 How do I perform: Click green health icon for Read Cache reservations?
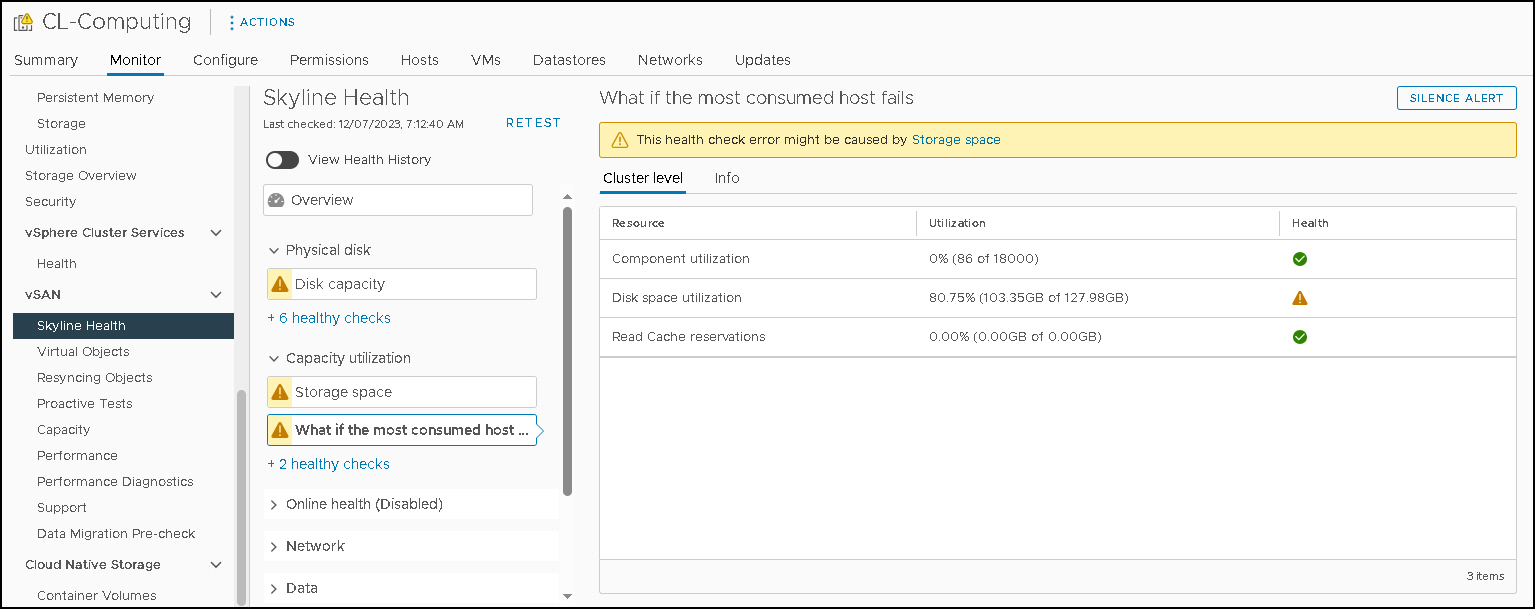coord(1299,337)
